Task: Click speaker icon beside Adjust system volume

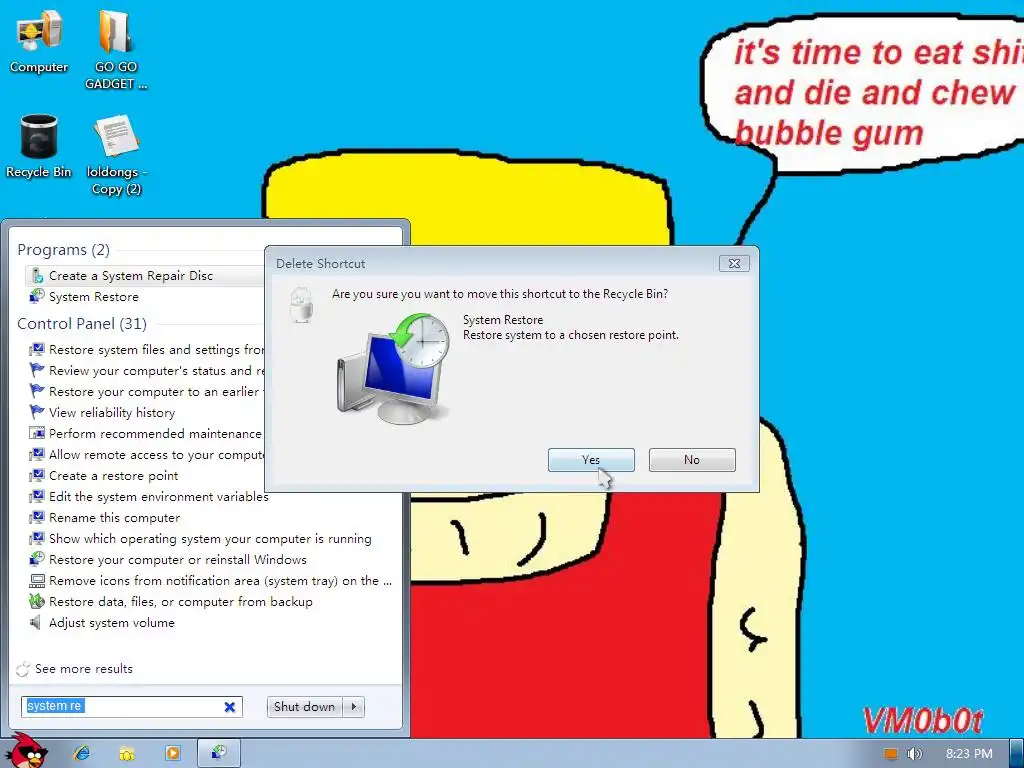Action: [x=36, y=622]
